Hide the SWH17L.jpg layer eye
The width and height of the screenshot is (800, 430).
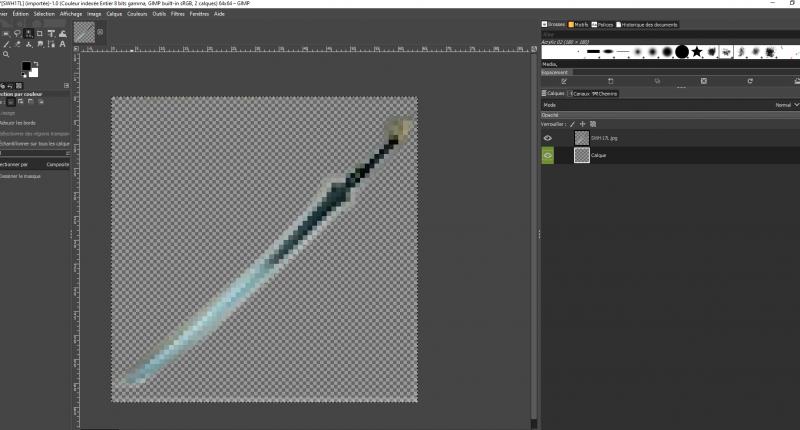click(547, 138)
